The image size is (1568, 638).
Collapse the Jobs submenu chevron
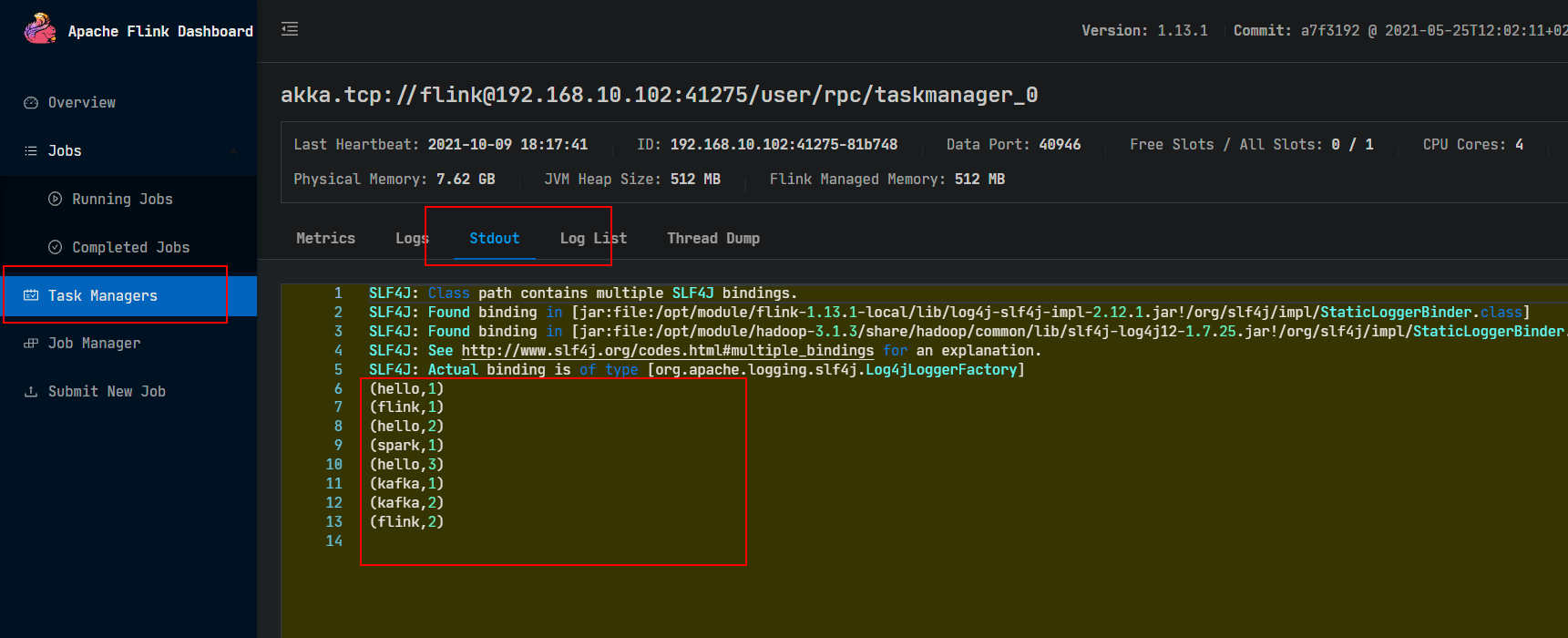(234, 151)
